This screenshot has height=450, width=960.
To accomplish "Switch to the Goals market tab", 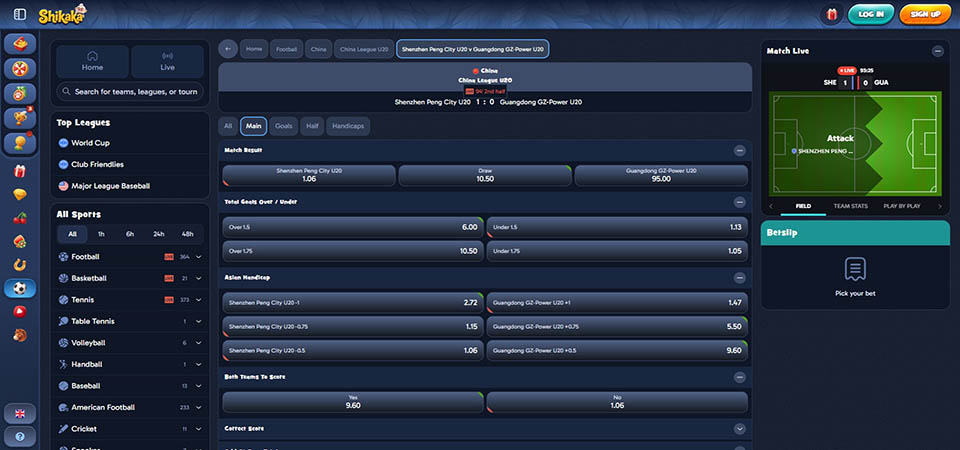I will coord(283,126).
